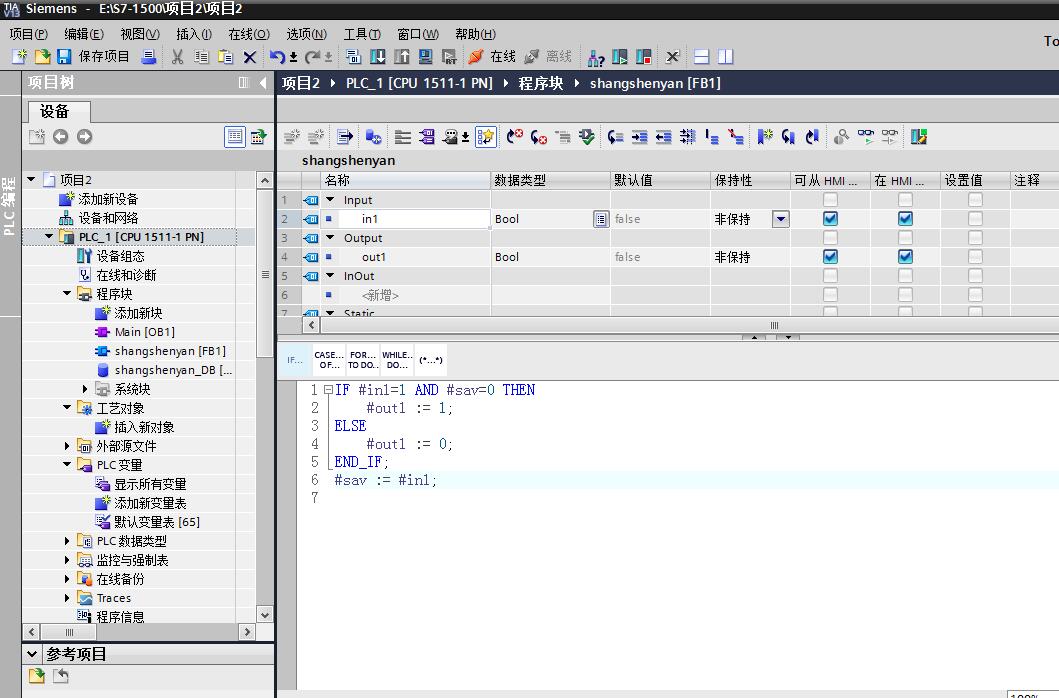Toggle HMI visible checkbox for in1
Screen dimensions: 1059x698
pos(905,219)
